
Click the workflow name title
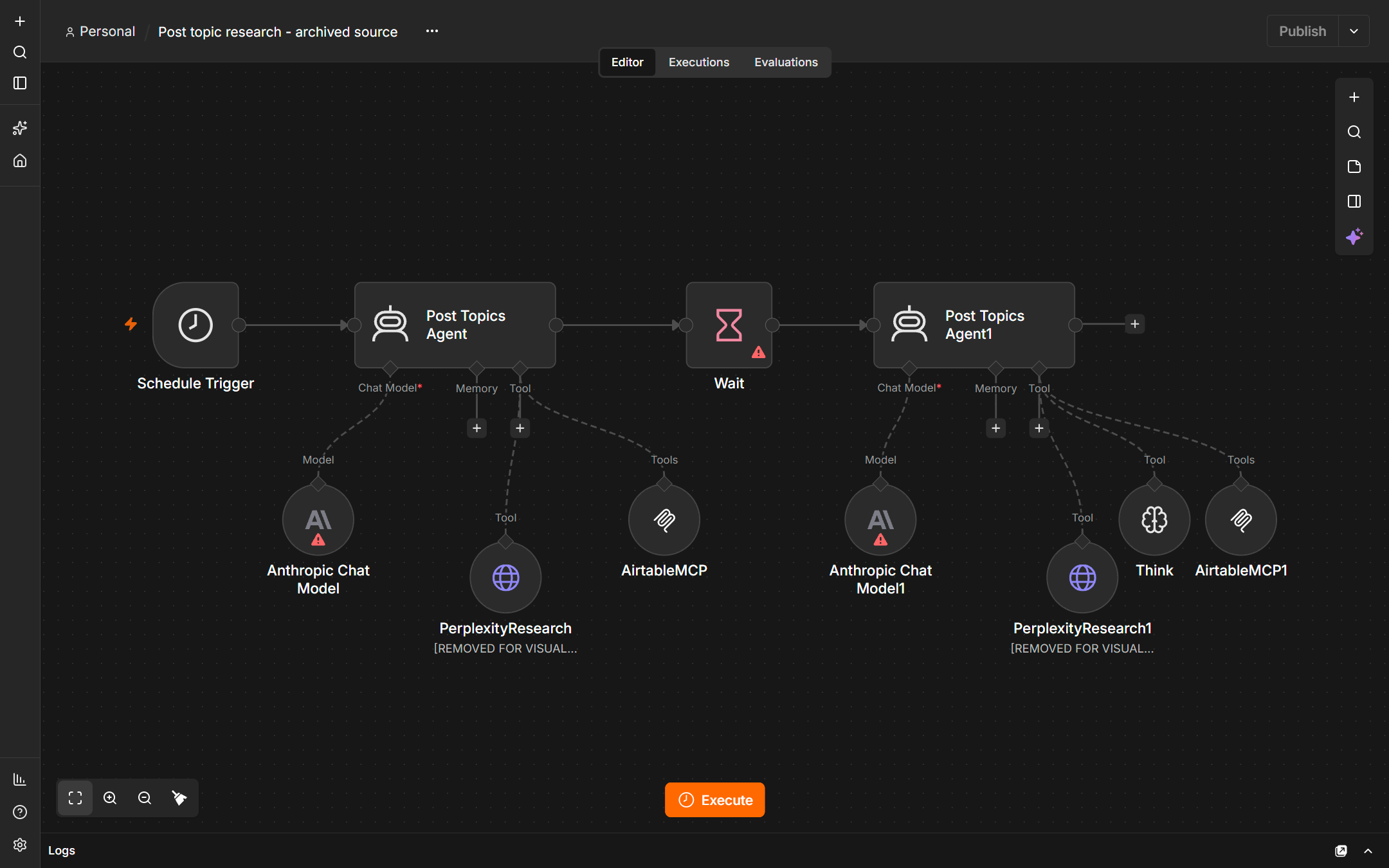278,32
